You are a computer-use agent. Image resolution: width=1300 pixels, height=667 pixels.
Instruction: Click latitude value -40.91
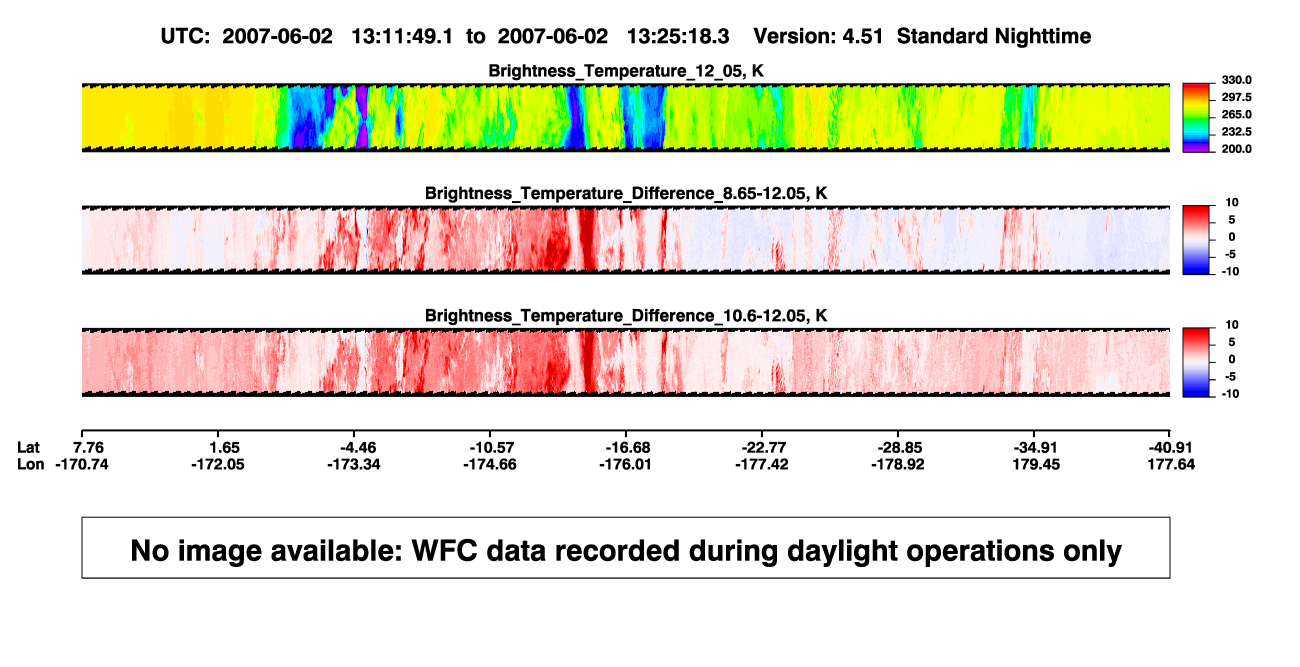pos(1169,447)
